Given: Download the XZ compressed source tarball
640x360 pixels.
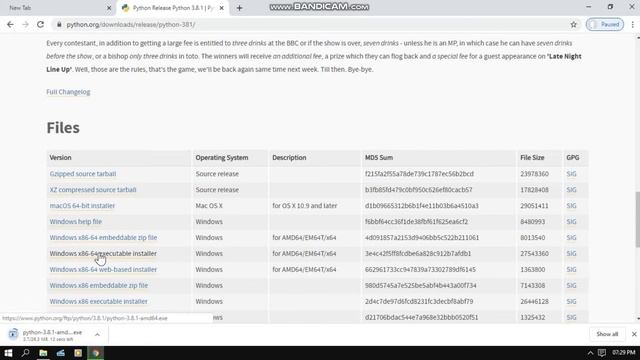Looking at the screenshot, I should [93, 189].
